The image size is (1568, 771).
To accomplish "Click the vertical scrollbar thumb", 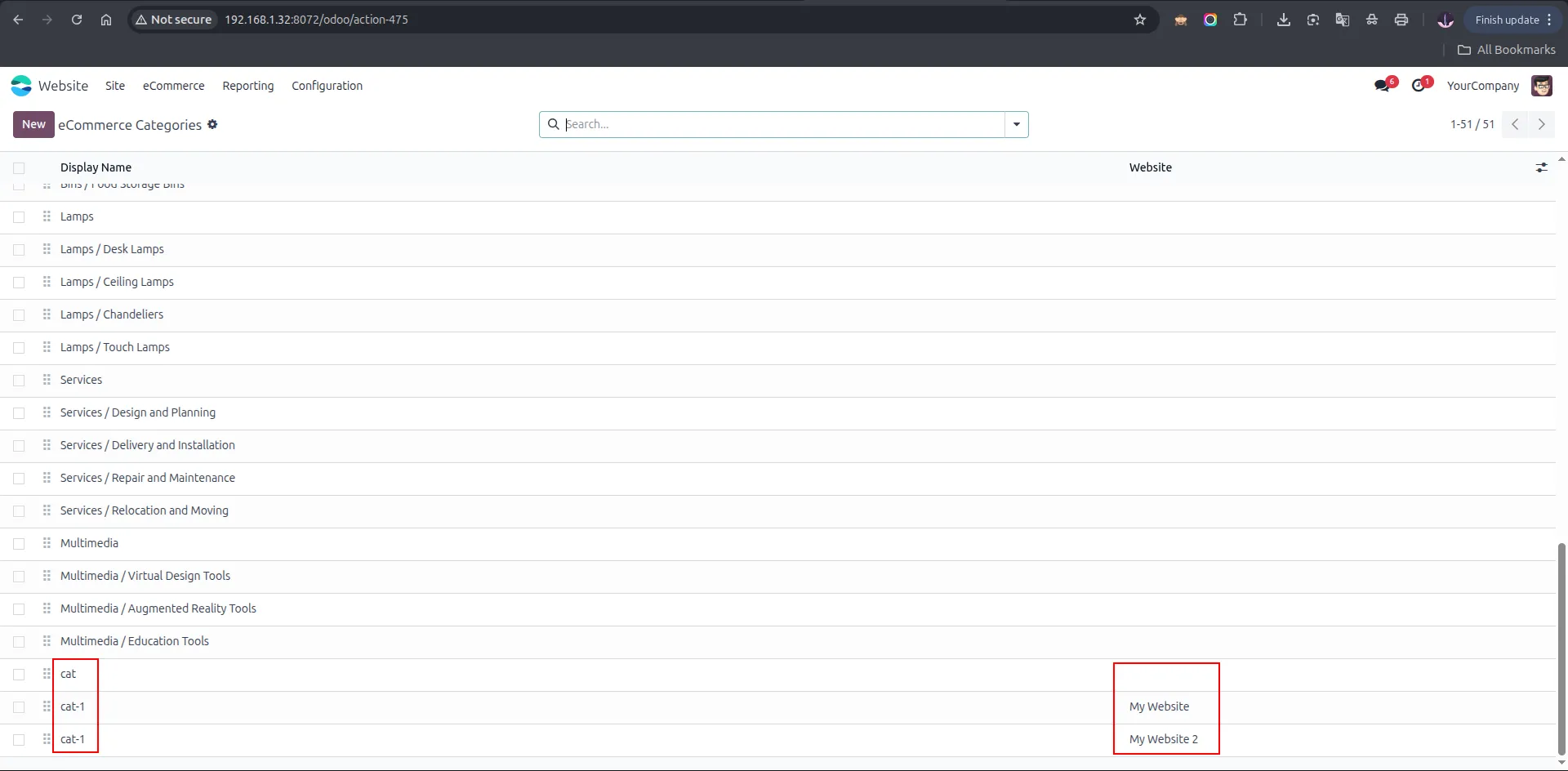I will tap(1561, 649).
